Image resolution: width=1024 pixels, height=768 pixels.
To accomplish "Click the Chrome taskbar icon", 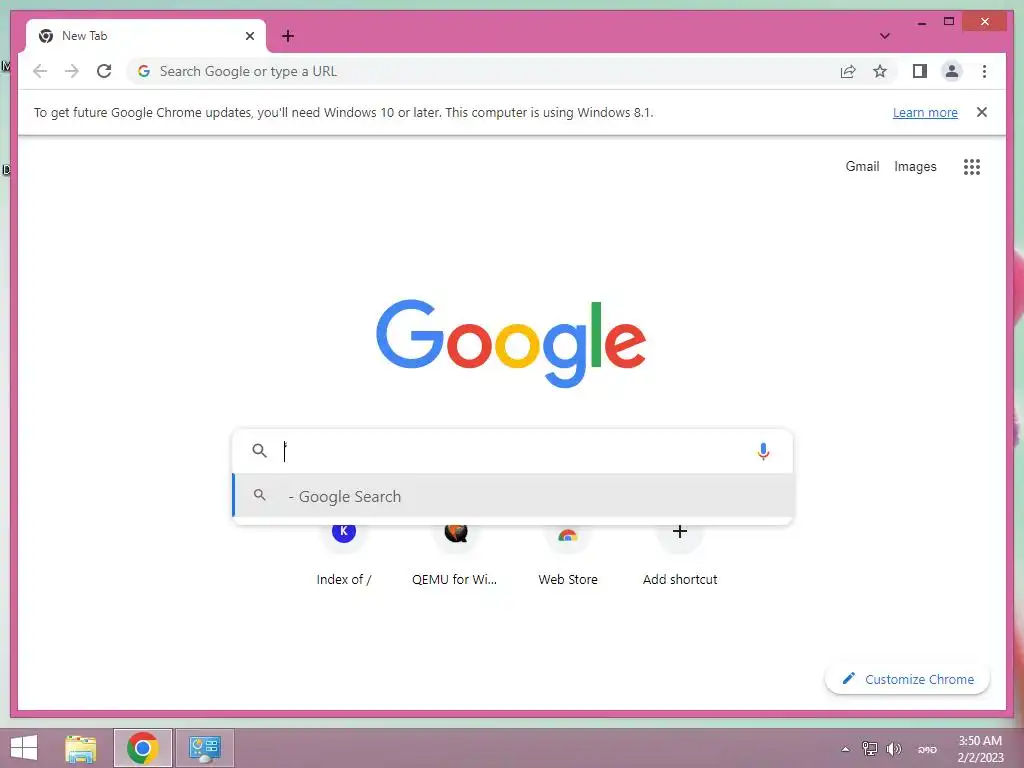I will 142,748.
